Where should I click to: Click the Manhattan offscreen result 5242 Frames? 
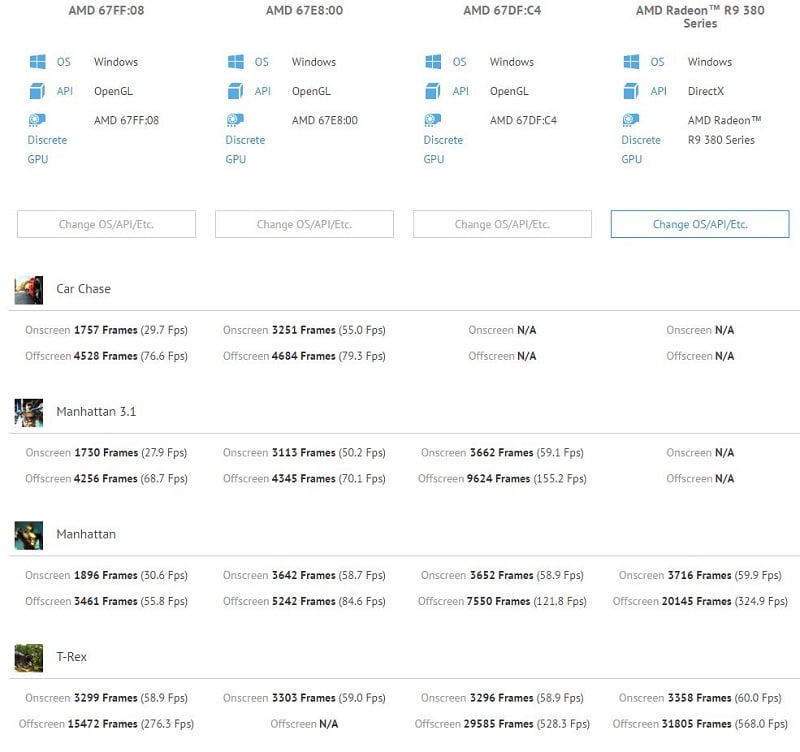click(304, 601)
